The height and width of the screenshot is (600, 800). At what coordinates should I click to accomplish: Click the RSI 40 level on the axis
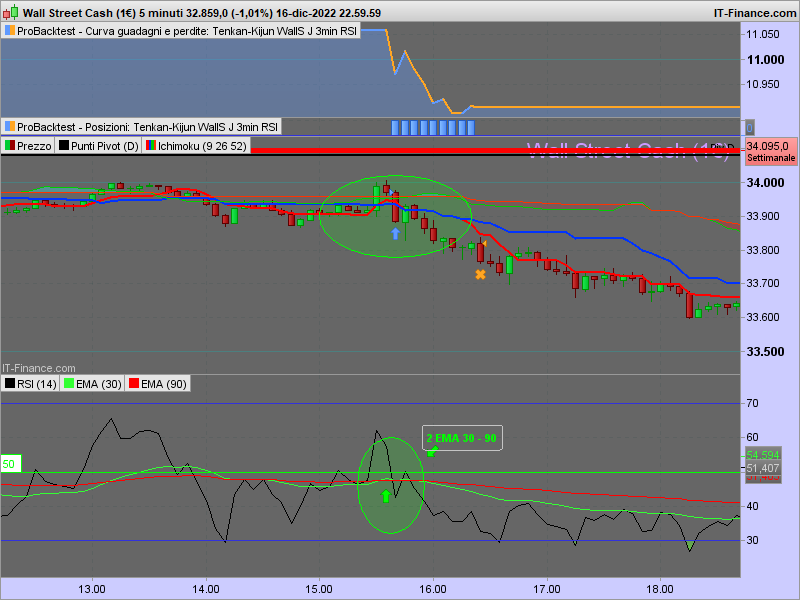click(x=753, y=506)
